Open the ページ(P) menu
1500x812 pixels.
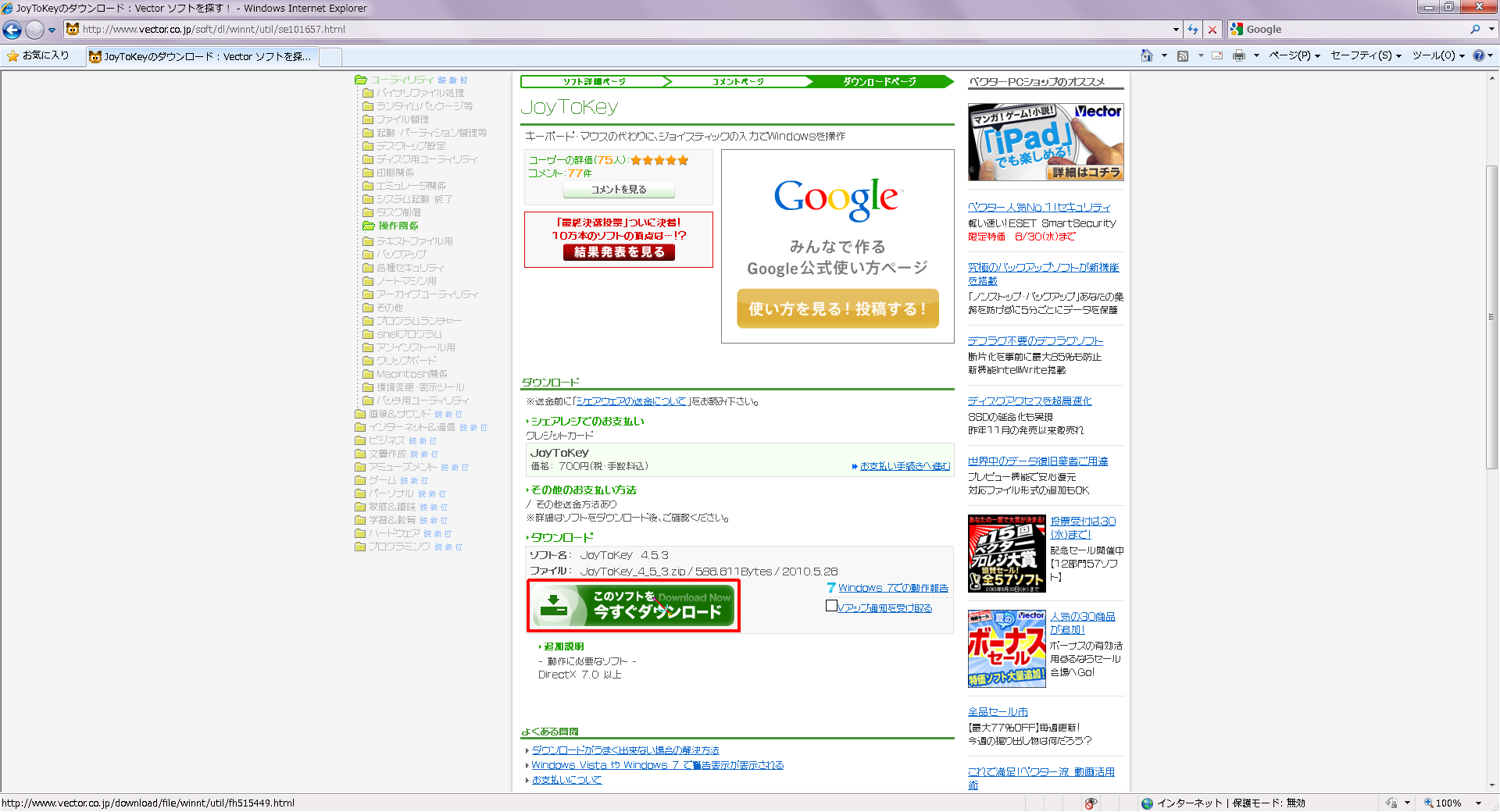1295,55
